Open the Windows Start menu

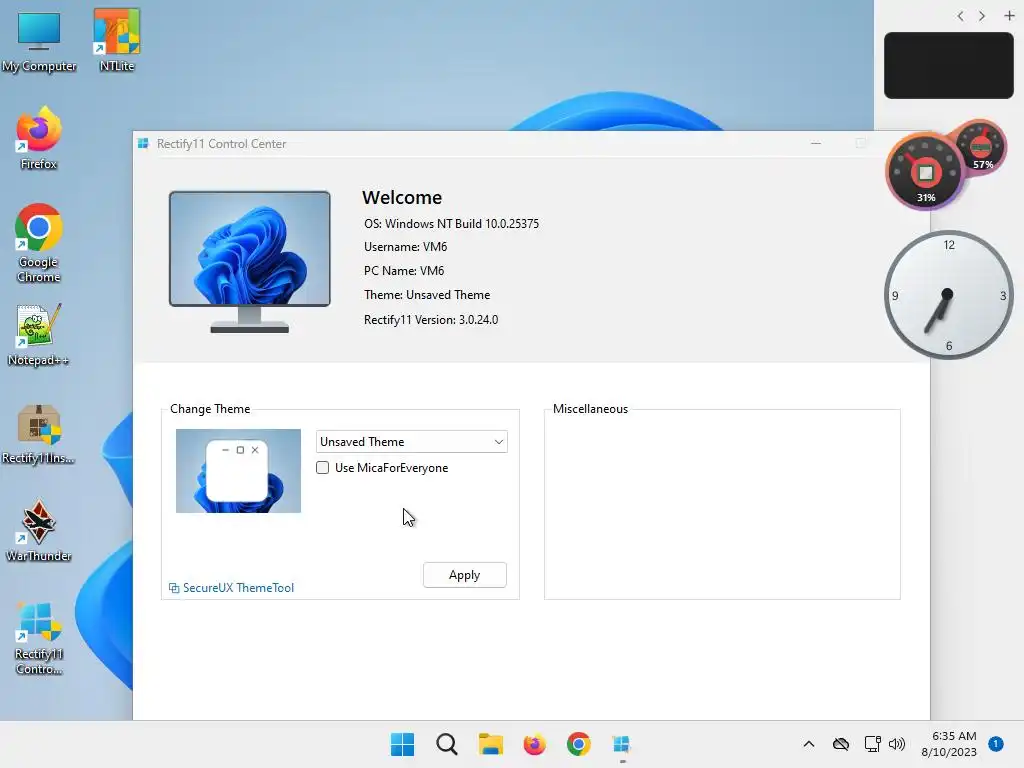[x=402, y=744]
